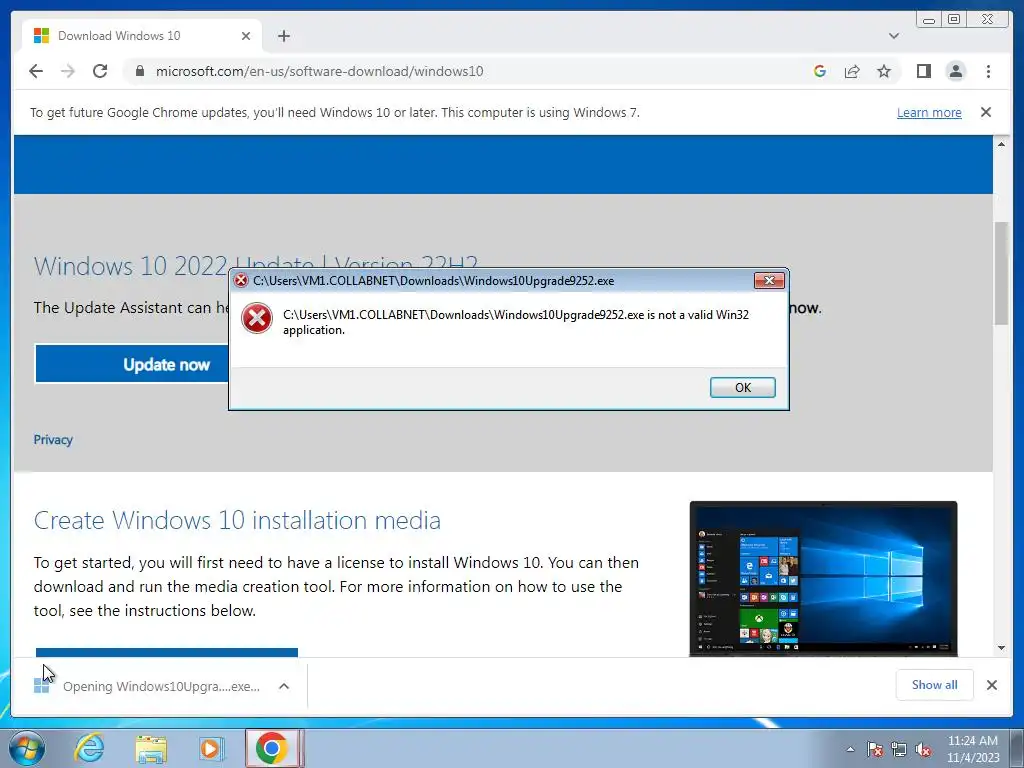The width and height of the screenshot is (1024, 768).
Task: Open the Google search side icon
Action: point(820,71)
